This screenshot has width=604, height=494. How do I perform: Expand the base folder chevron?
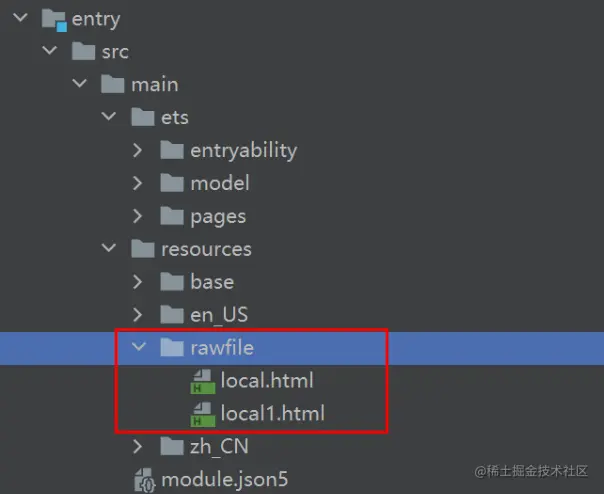pos(138,282)
